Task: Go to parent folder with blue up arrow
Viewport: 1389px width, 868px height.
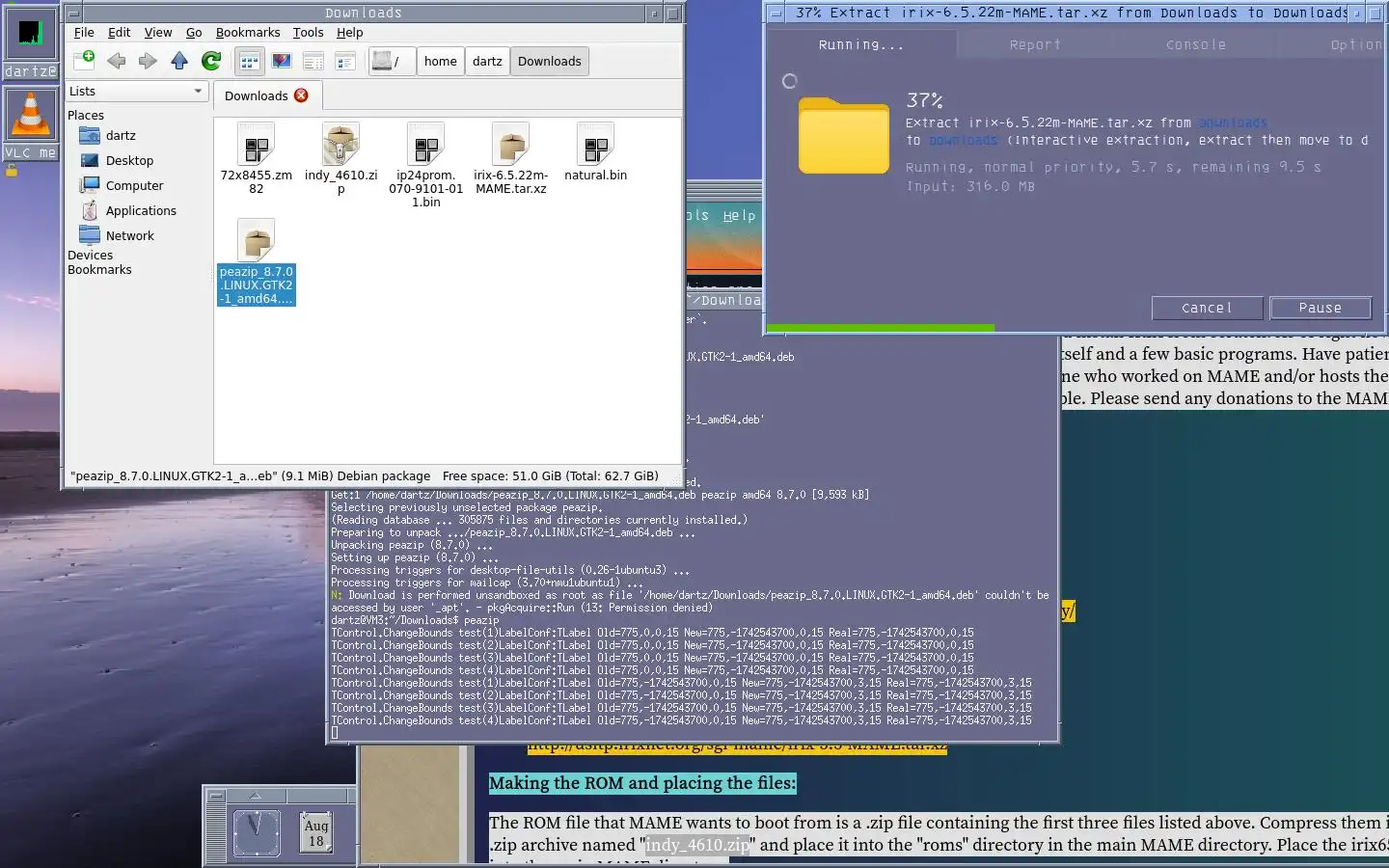Action: click(179, 61)
